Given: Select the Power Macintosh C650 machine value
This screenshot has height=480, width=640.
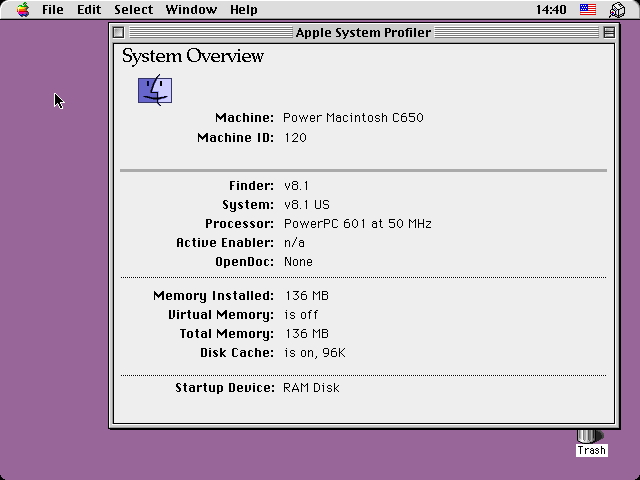Looking at the screenshot, I should 353,118.
